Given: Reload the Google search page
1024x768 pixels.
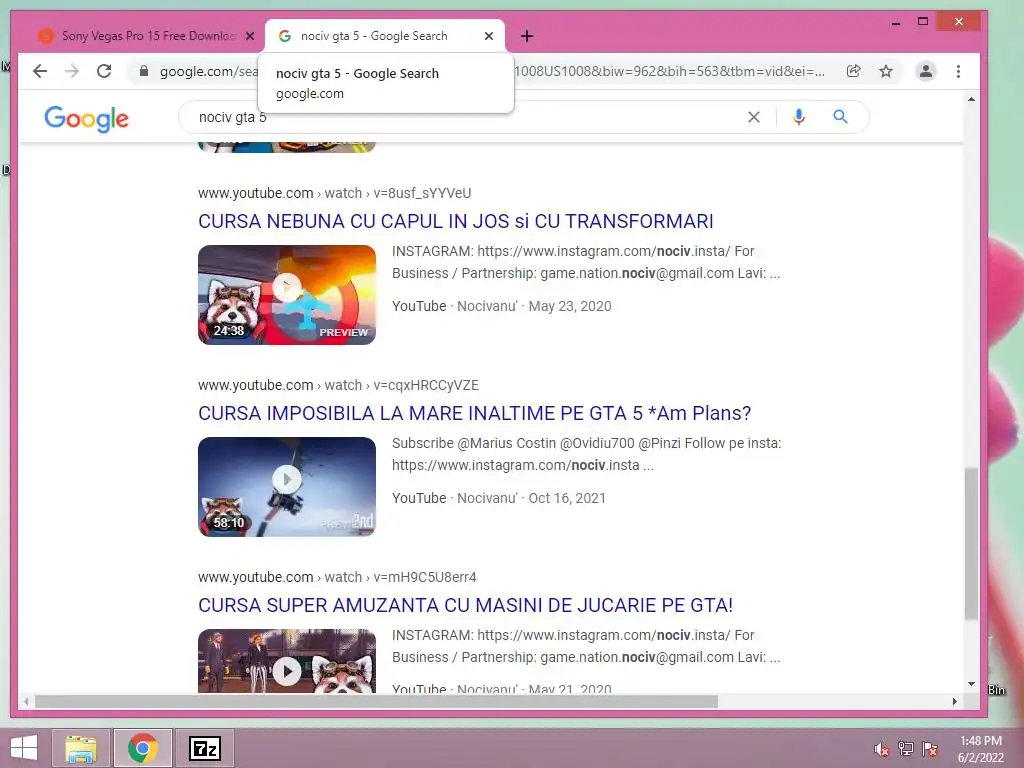Looking at the screenshot, I should [104, 71].
